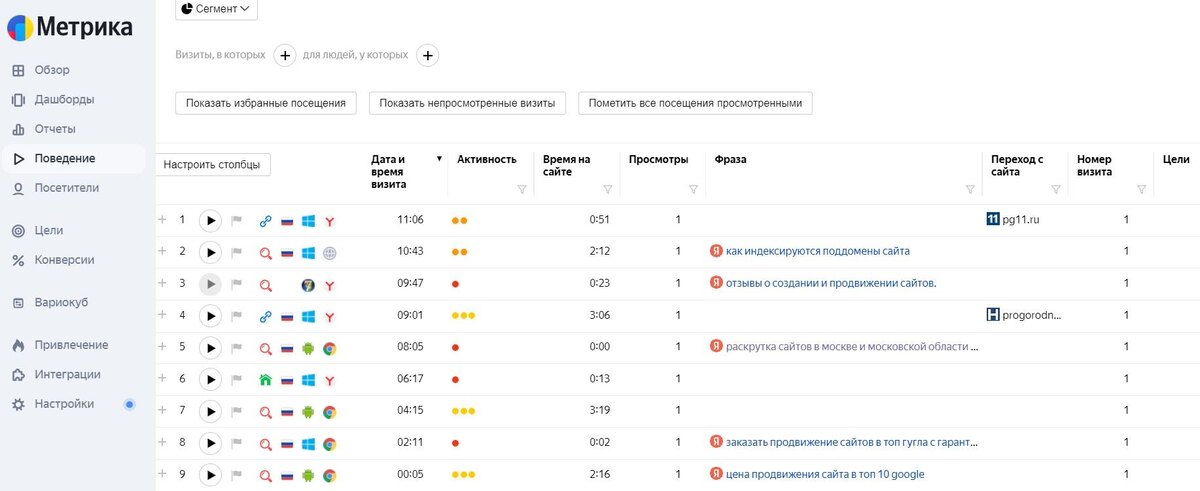1200x491 pixels.
Task: Flag the 00:05 visit as favorite
Action: pos(237,475)
